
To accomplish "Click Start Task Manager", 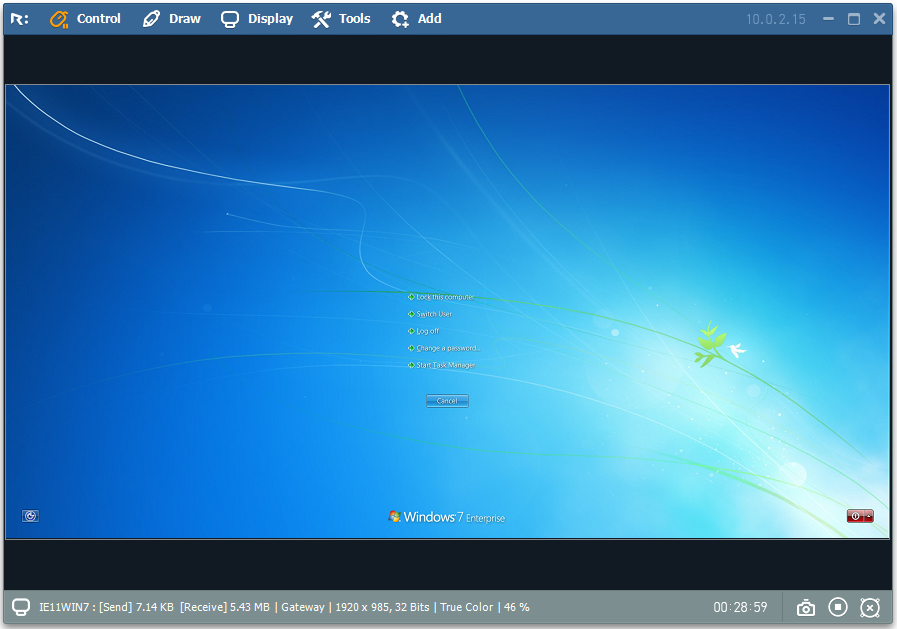I will coord(445,365).
